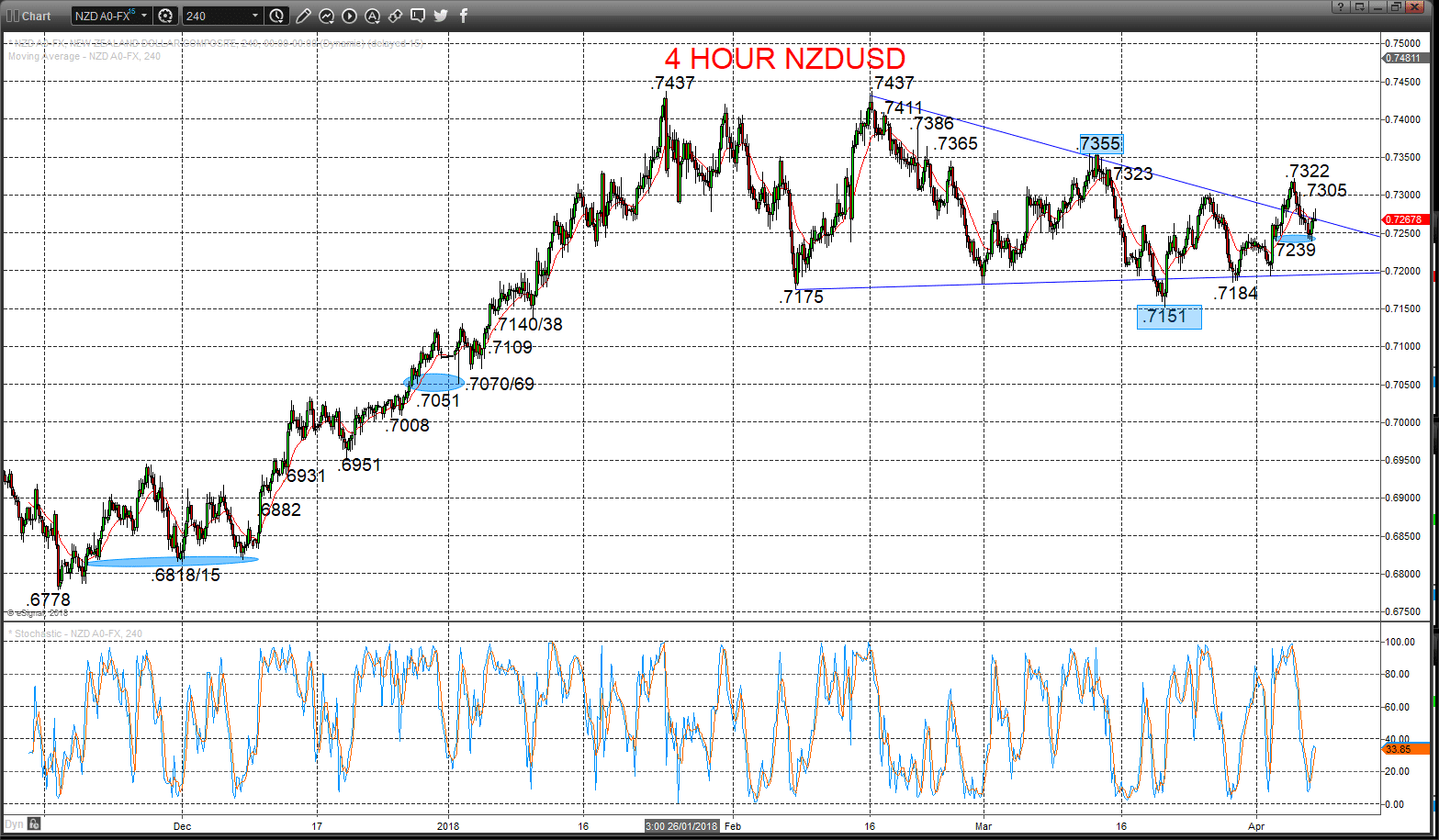Click the .7184 annotation label
The width and height of the screenshot is (1439, 840).
pyautogui.click(x=1235, y=293)
